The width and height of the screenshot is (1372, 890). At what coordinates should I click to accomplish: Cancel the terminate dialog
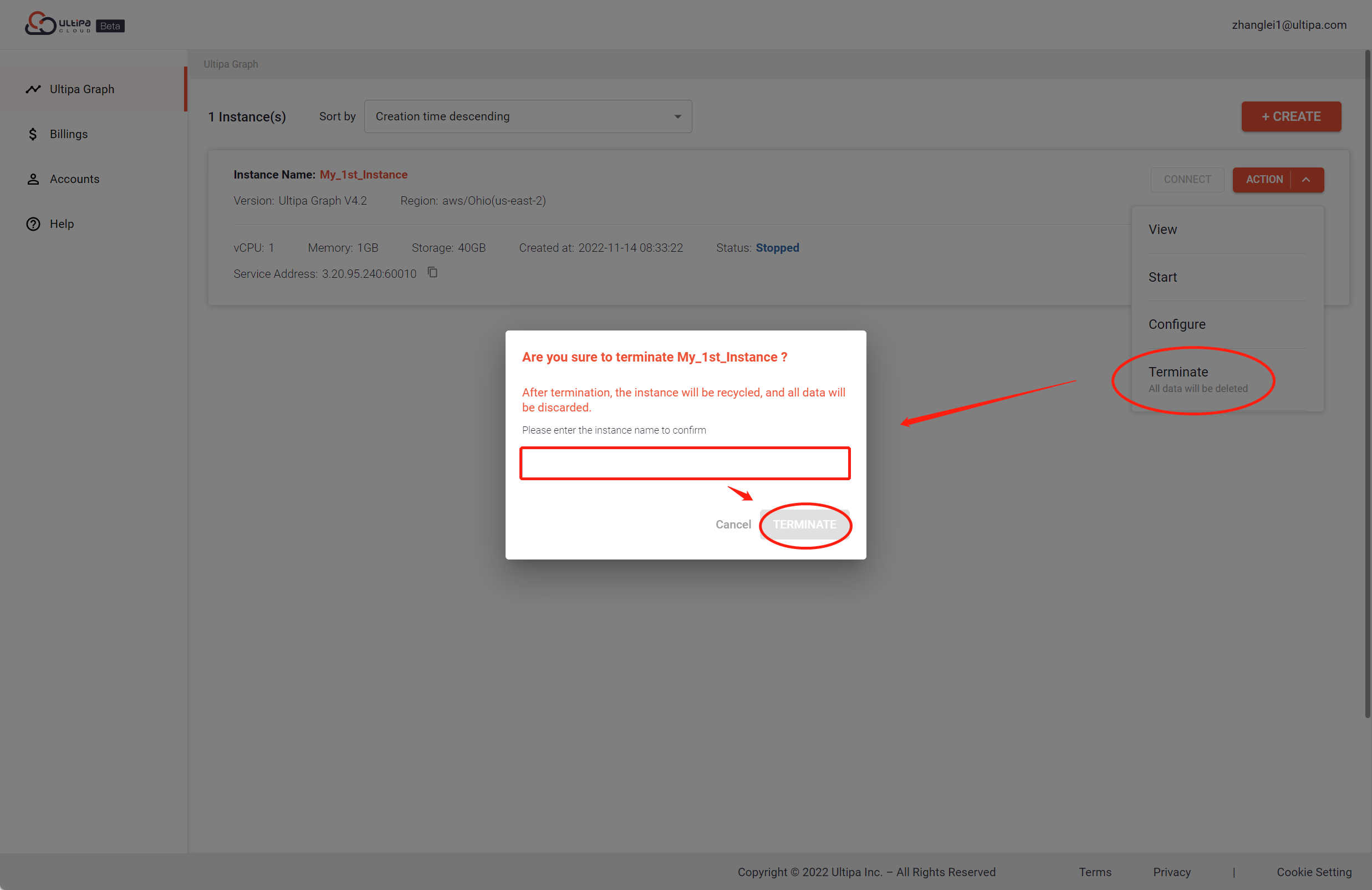(x=733, y=525)
